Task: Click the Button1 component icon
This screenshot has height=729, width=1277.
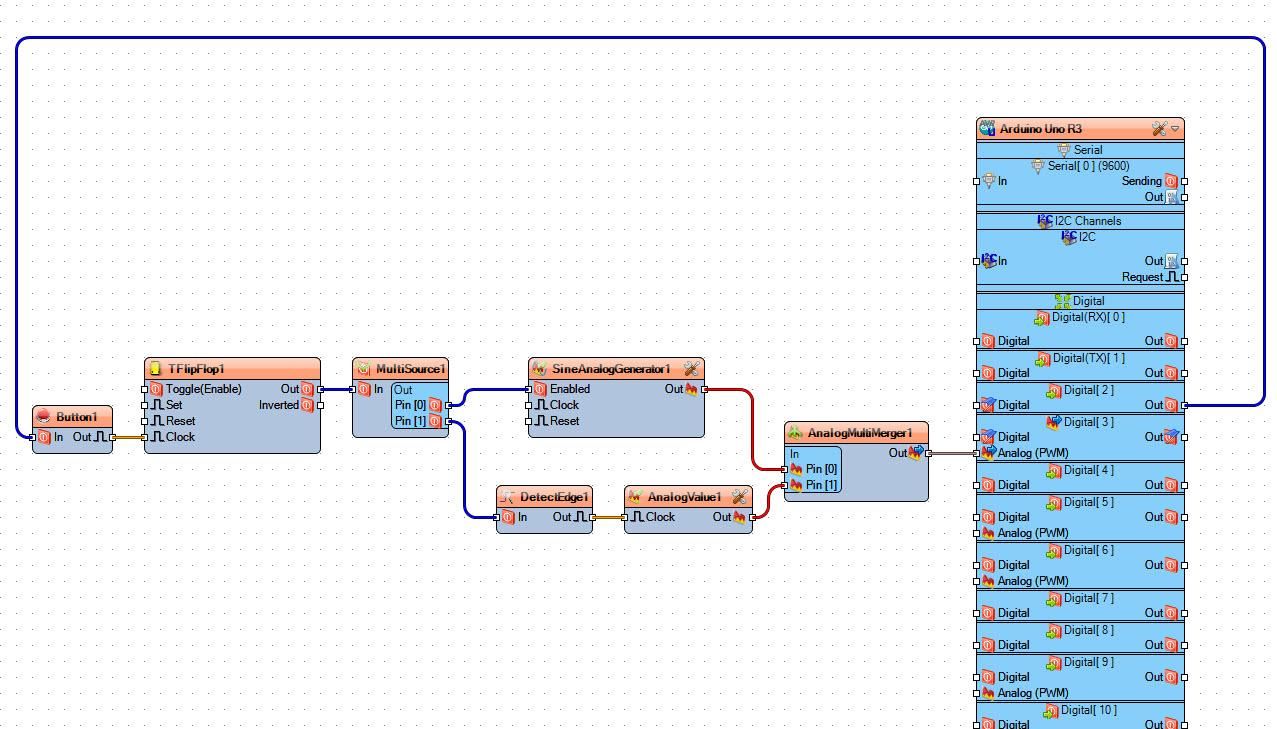Action: pos(43,417)
